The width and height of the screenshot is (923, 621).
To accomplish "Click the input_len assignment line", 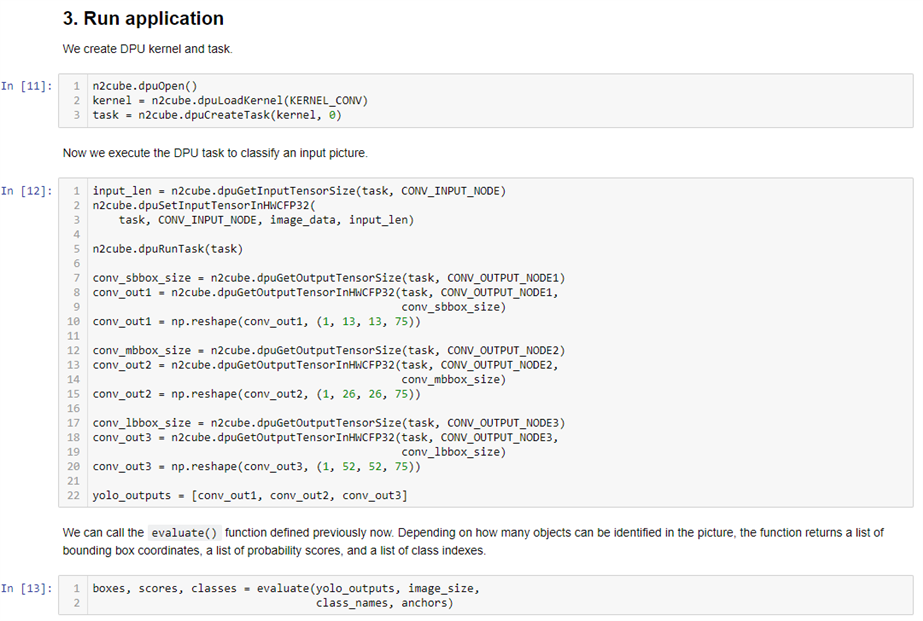I will click(299, 191).
